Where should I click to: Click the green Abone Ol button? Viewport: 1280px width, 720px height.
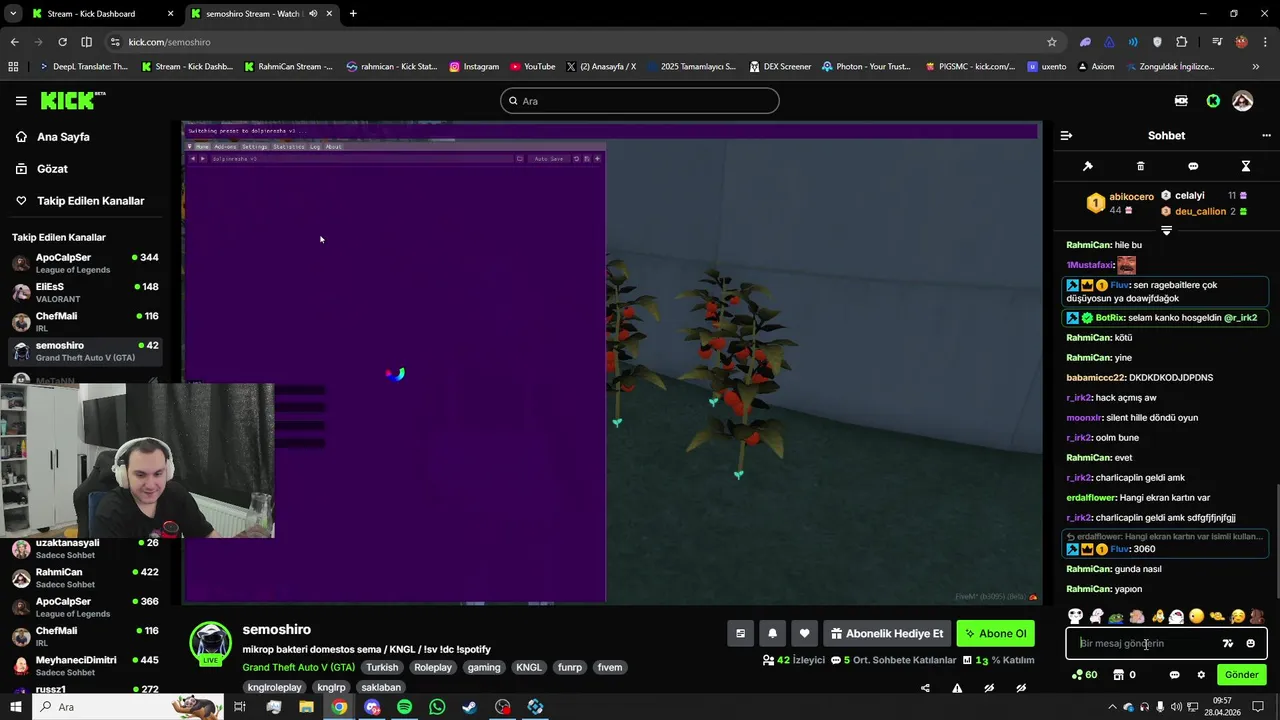[x=995, y=633]
